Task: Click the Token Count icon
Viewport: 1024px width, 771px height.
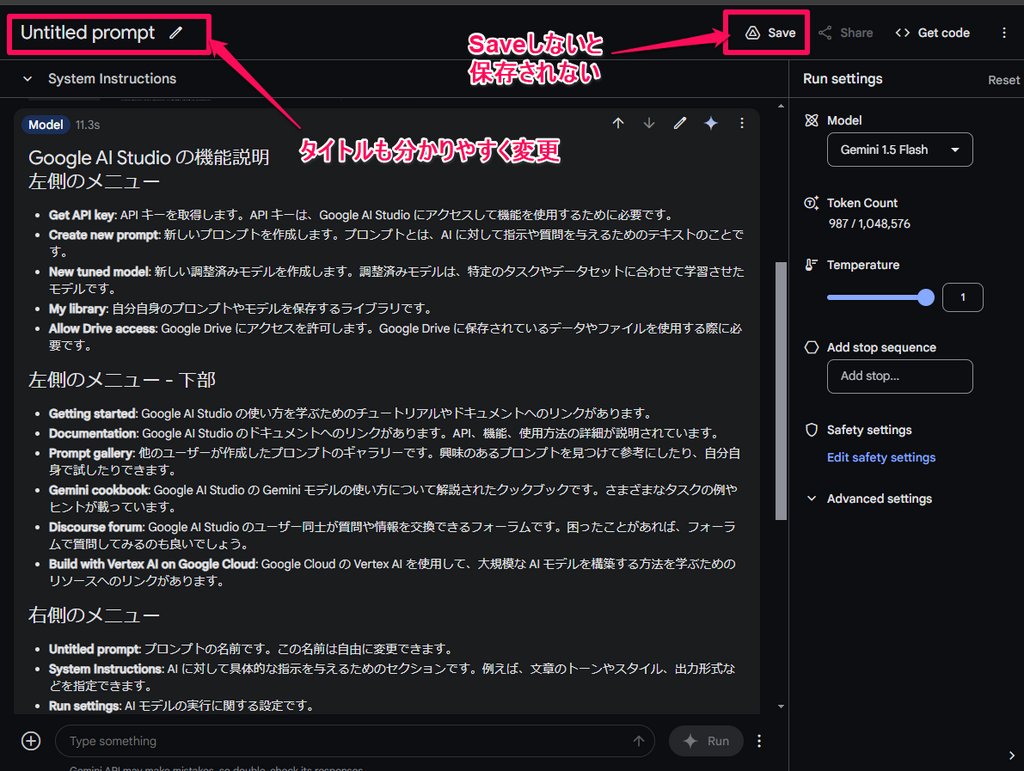Action: point(811,203)
